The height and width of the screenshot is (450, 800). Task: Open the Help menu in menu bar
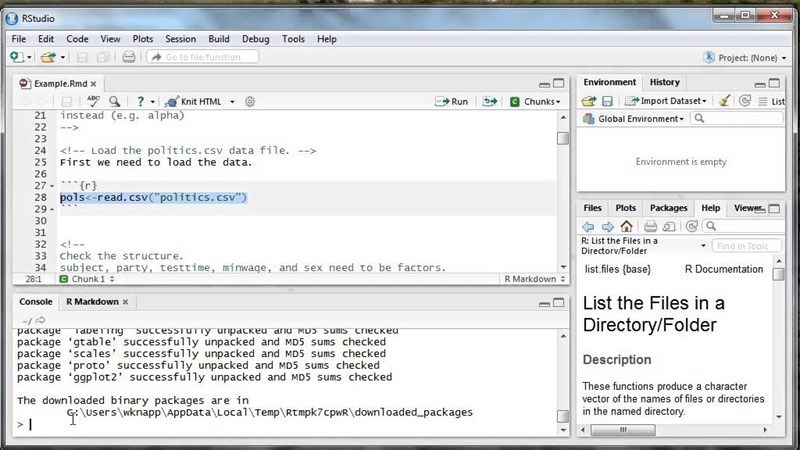pyautogui.click(x=327, y=39)
